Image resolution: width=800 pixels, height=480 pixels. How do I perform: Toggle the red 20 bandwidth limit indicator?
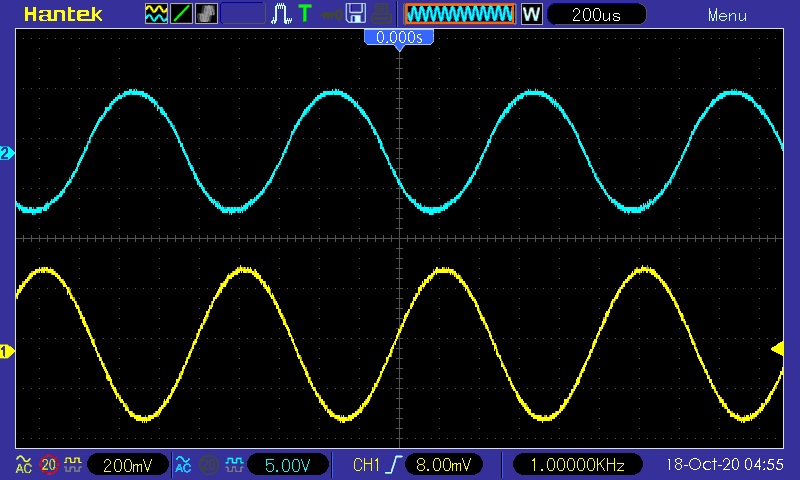click(x=48, y=465)
